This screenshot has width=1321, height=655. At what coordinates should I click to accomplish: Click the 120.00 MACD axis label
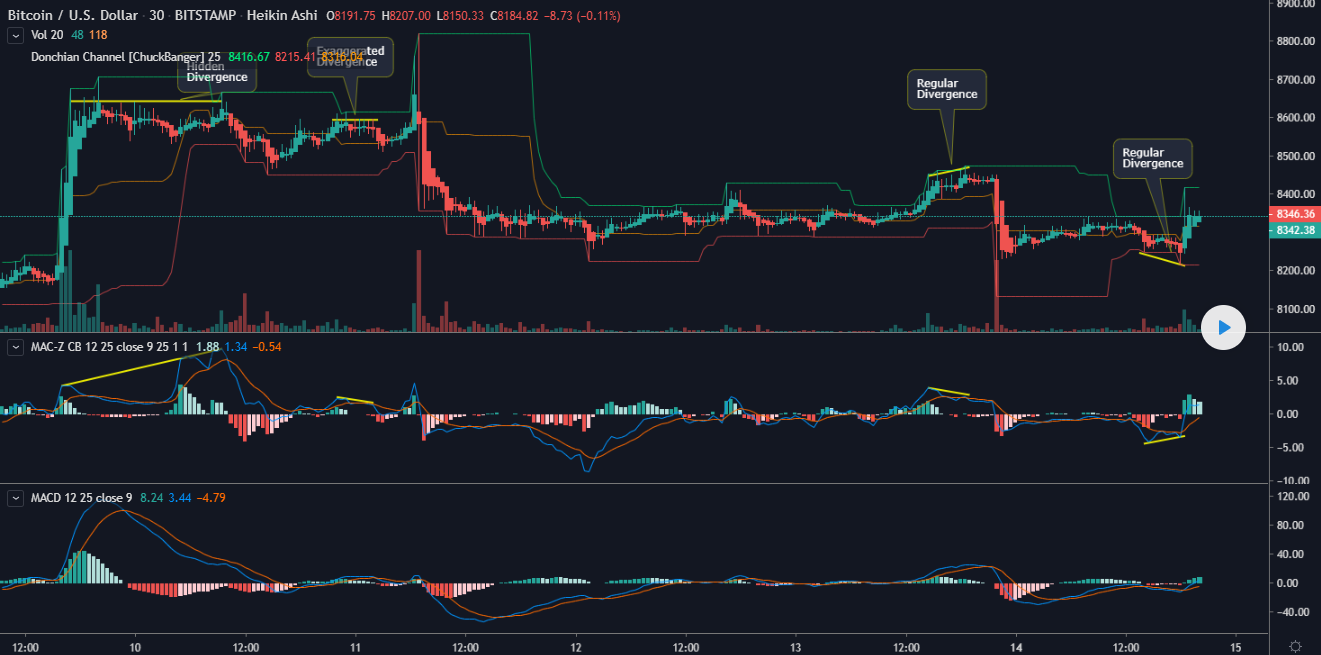(x=1292, y=497)
